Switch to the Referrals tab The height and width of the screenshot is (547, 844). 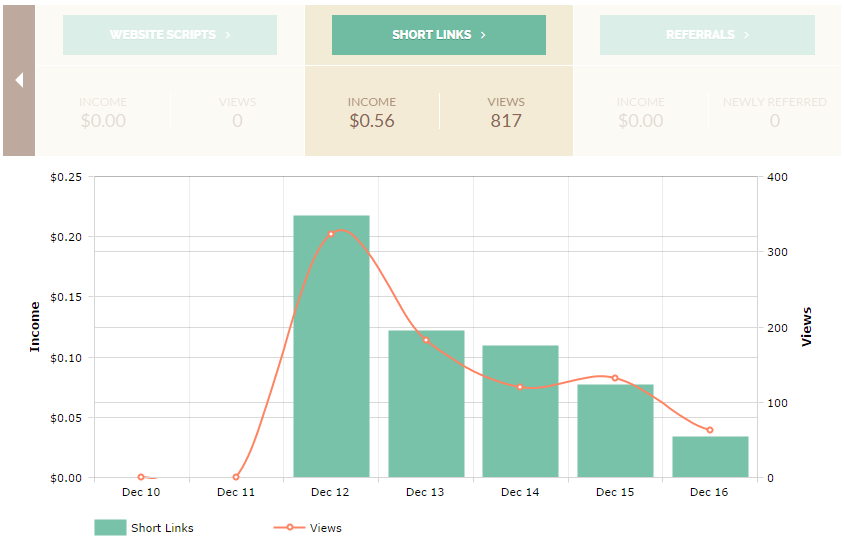(x=707, y=35)
